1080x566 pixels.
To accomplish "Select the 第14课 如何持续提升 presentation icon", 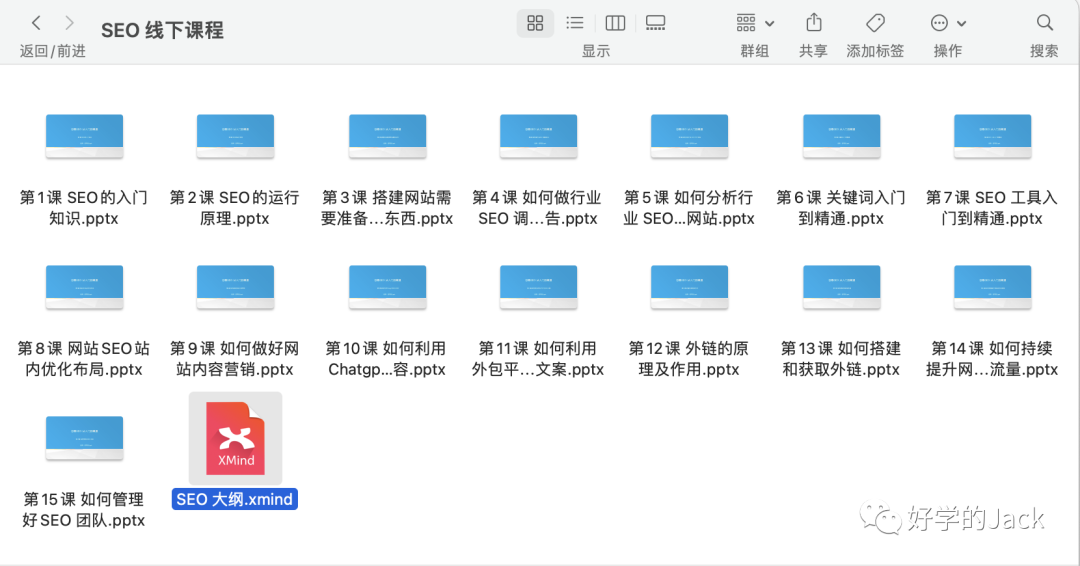I will pos(992,287).
